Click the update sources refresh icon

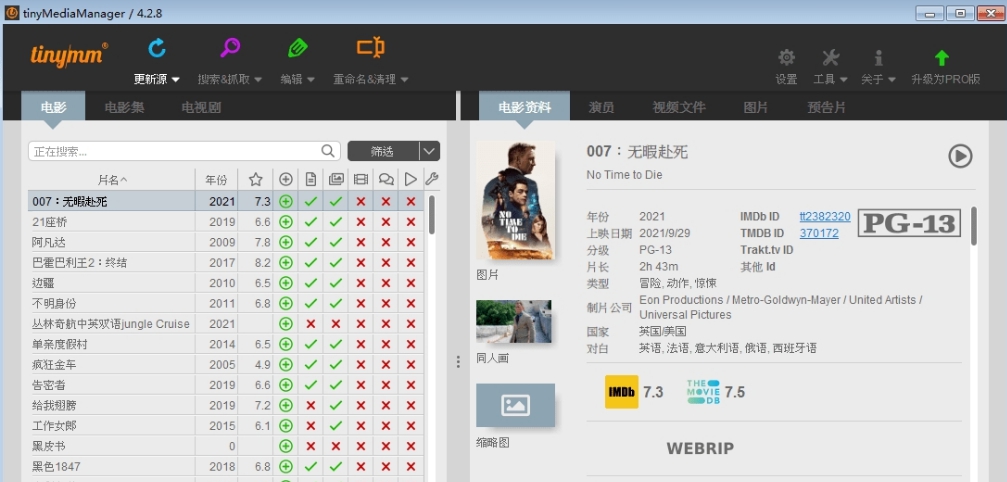point(157,48)
